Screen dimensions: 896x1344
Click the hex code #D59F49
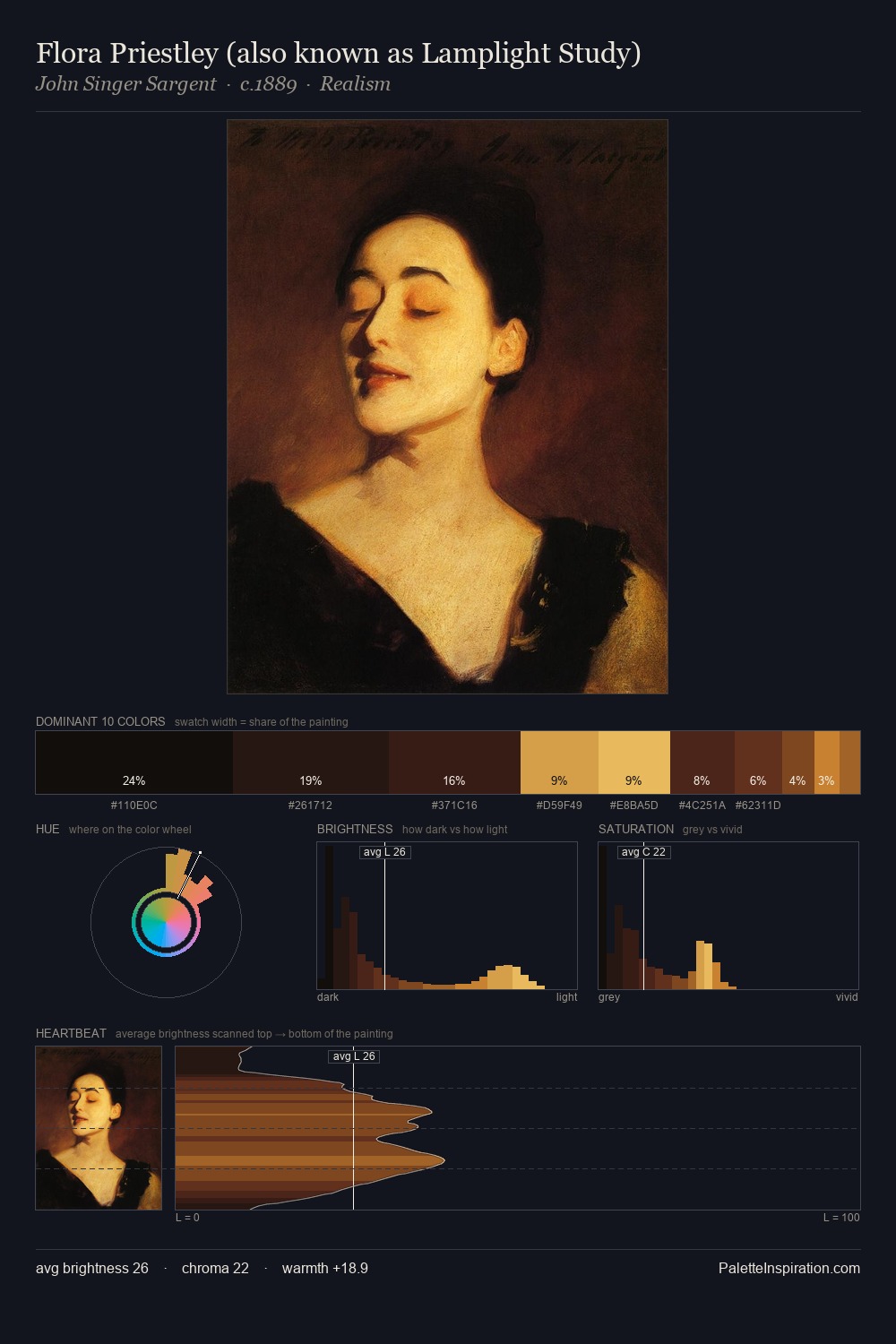559,806
